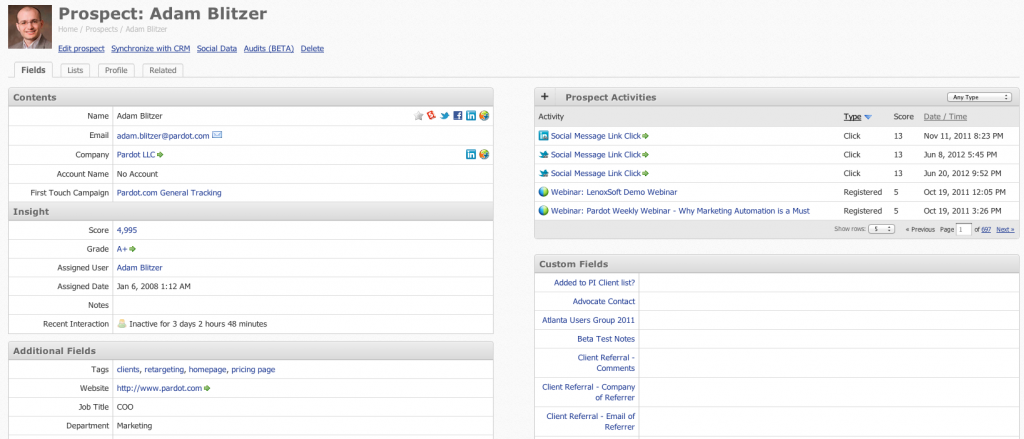Click green arrow on Nov 11, 2011 activity row
This screenshot has width=1024, height=439.
pos(645,137)
